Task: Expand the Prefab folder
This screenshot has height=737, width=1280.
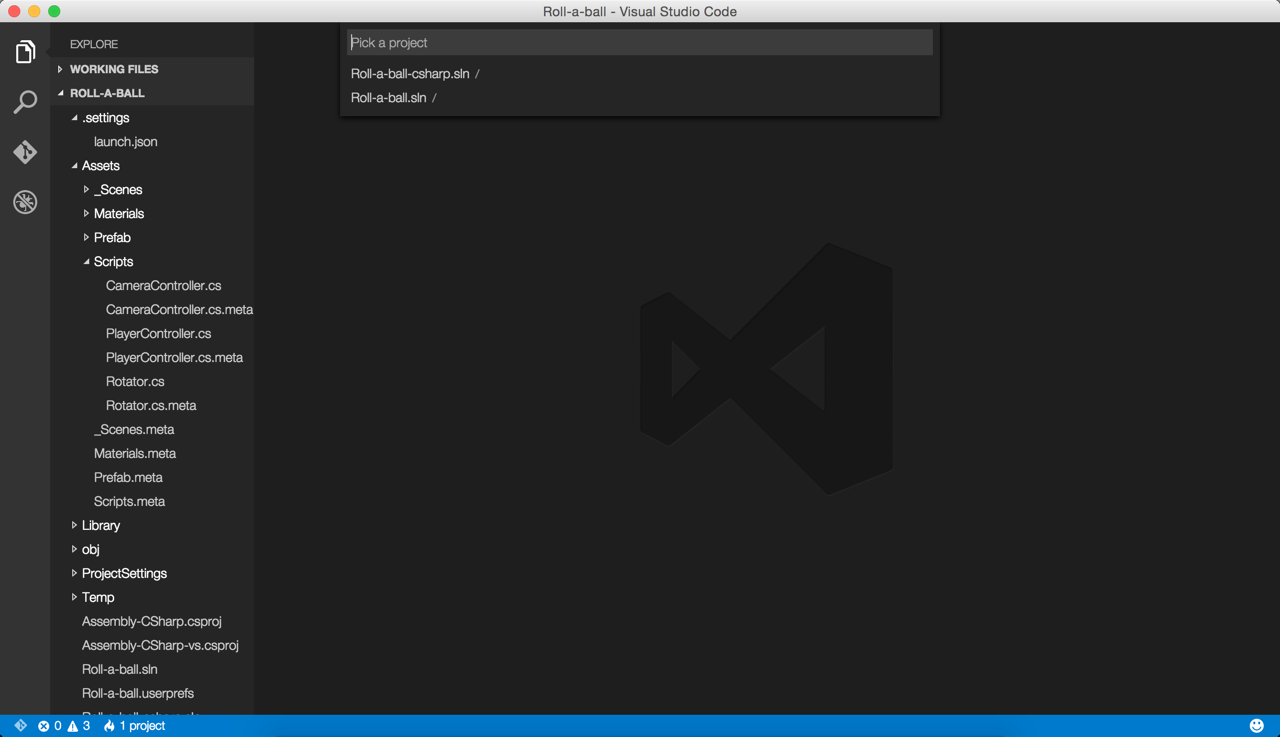Action: [x=152, y=238]
